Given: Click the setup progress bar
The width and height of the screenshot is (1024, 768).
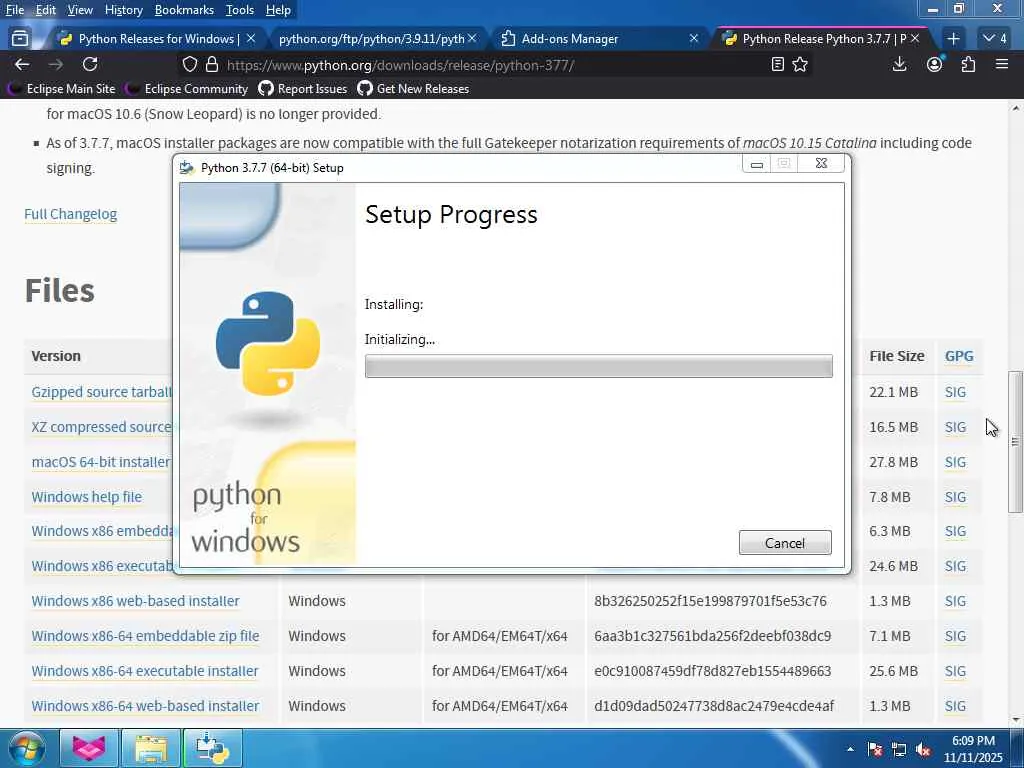Looking at the screenshot, I should (598, 366).
